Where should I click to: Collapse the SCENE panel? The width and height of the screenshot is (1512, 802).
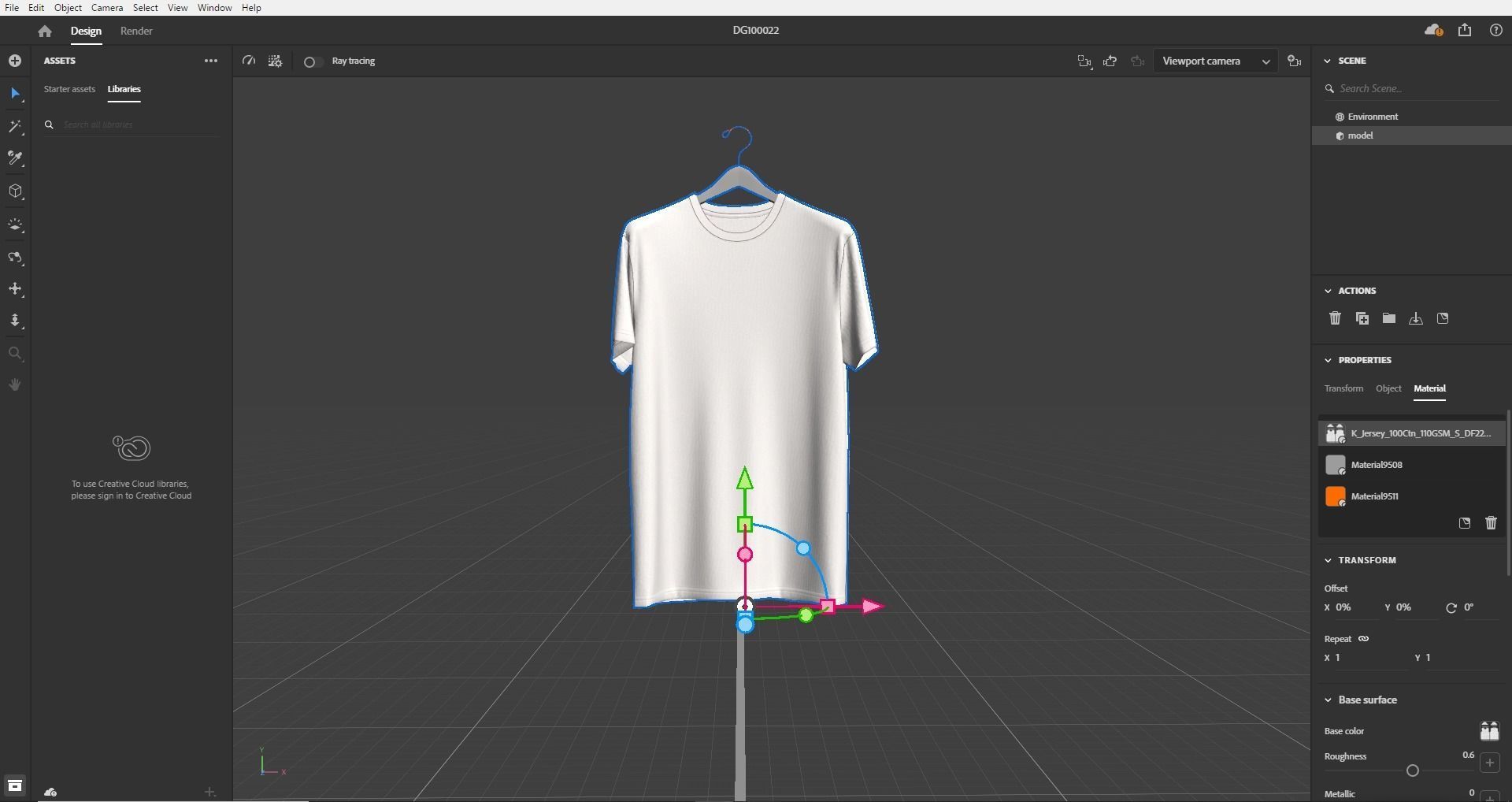coord(1328,61)
